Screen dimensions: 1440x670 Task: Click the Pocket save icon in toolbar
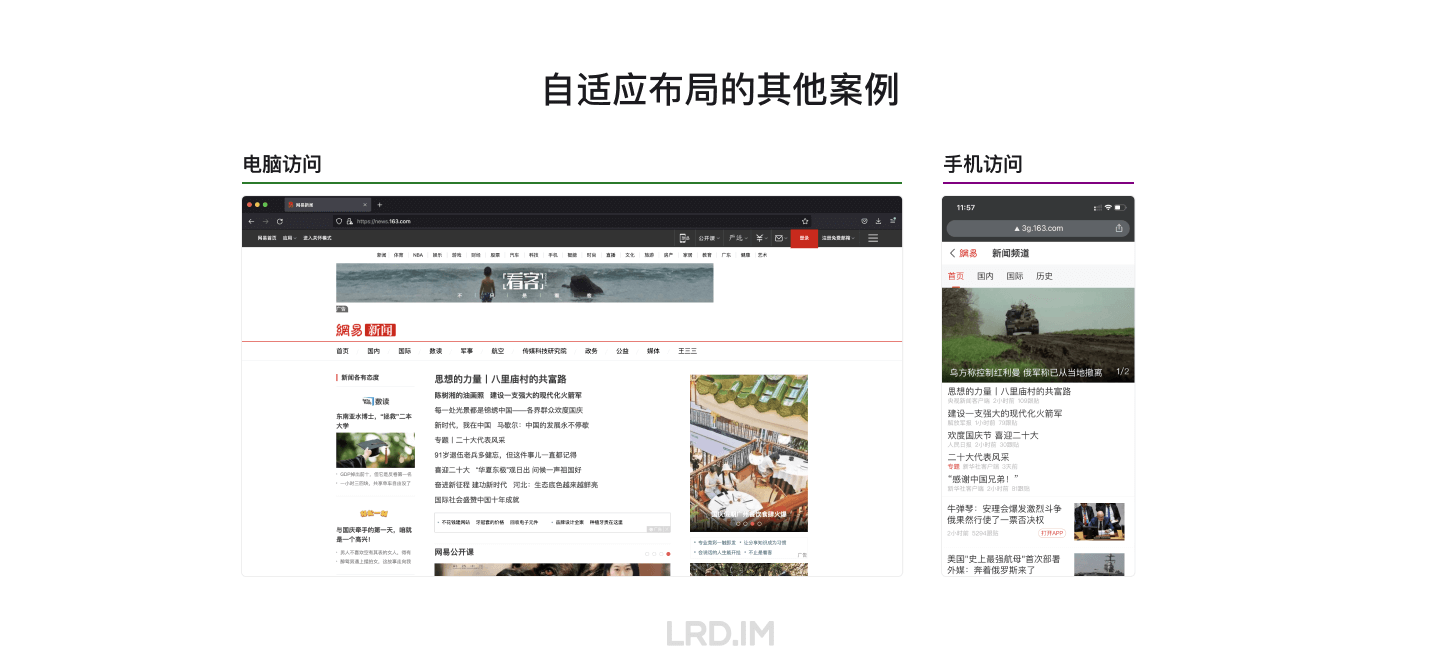coord(864,221)
